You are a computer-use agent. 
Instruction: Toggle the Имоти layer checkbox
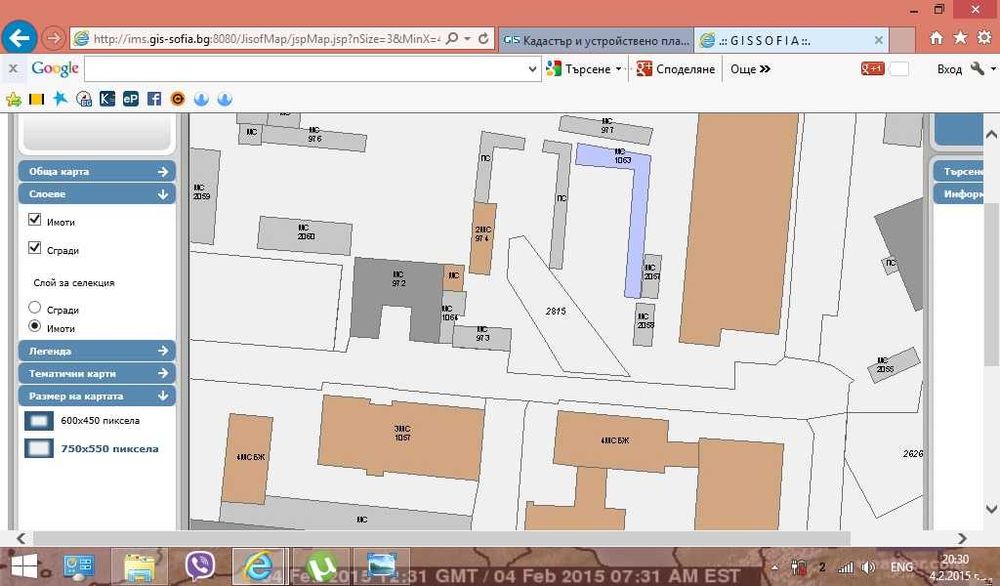[x=35, y=219]
